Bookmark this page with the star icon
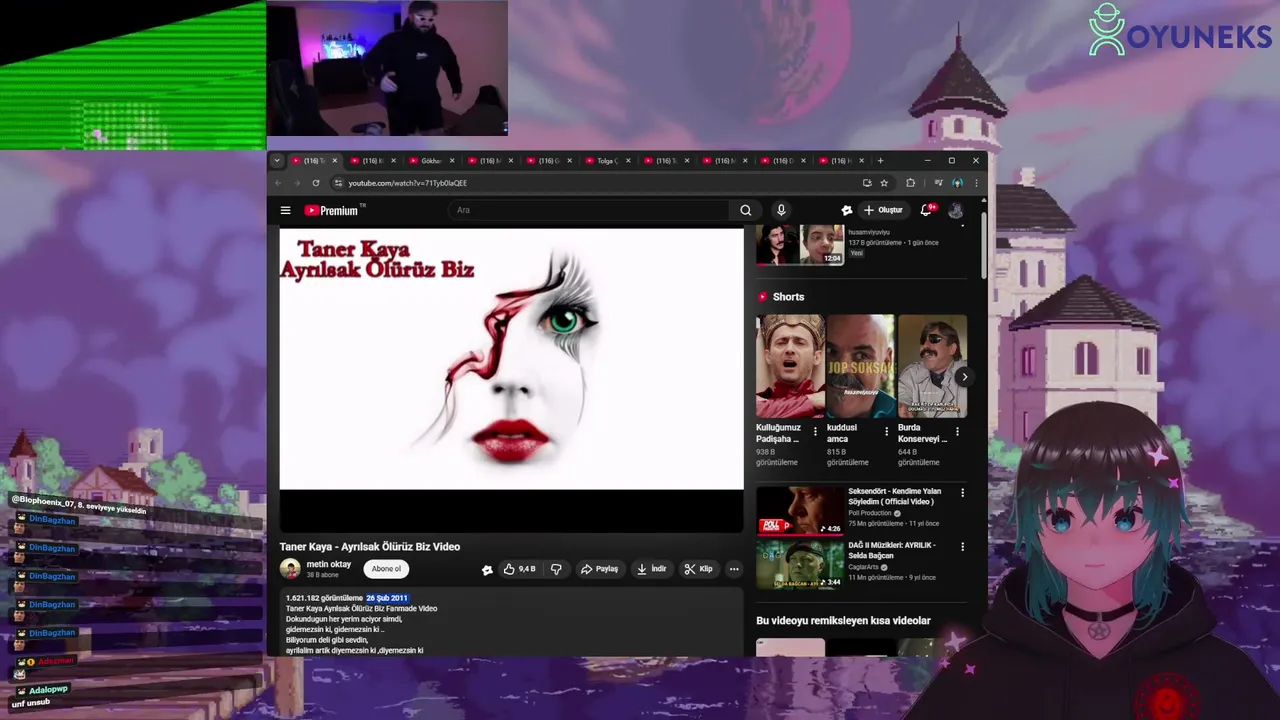Screen dimensions: 1280x720 (884, 183)
